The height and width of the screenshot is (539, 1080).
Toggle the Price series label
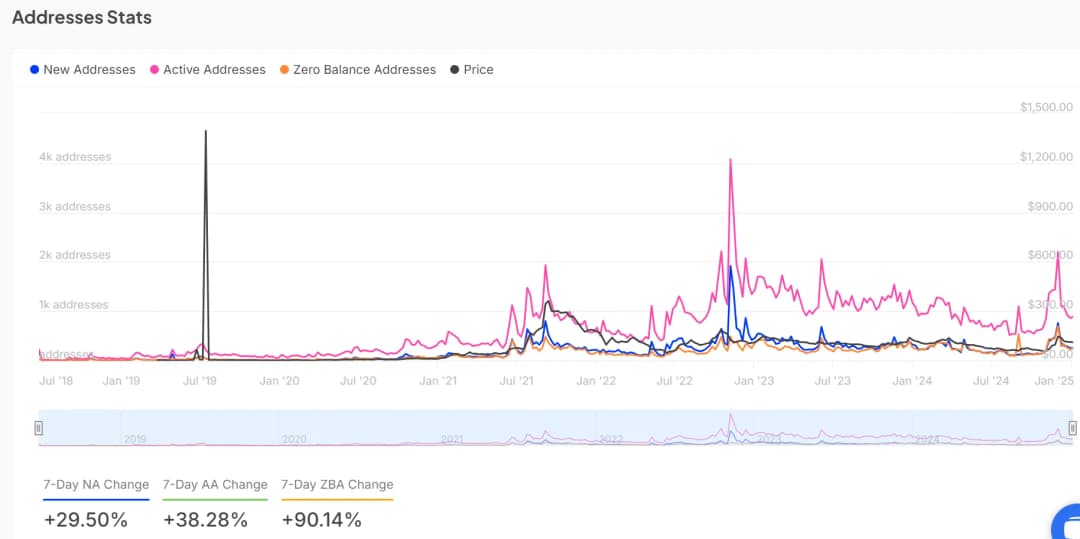478,70
